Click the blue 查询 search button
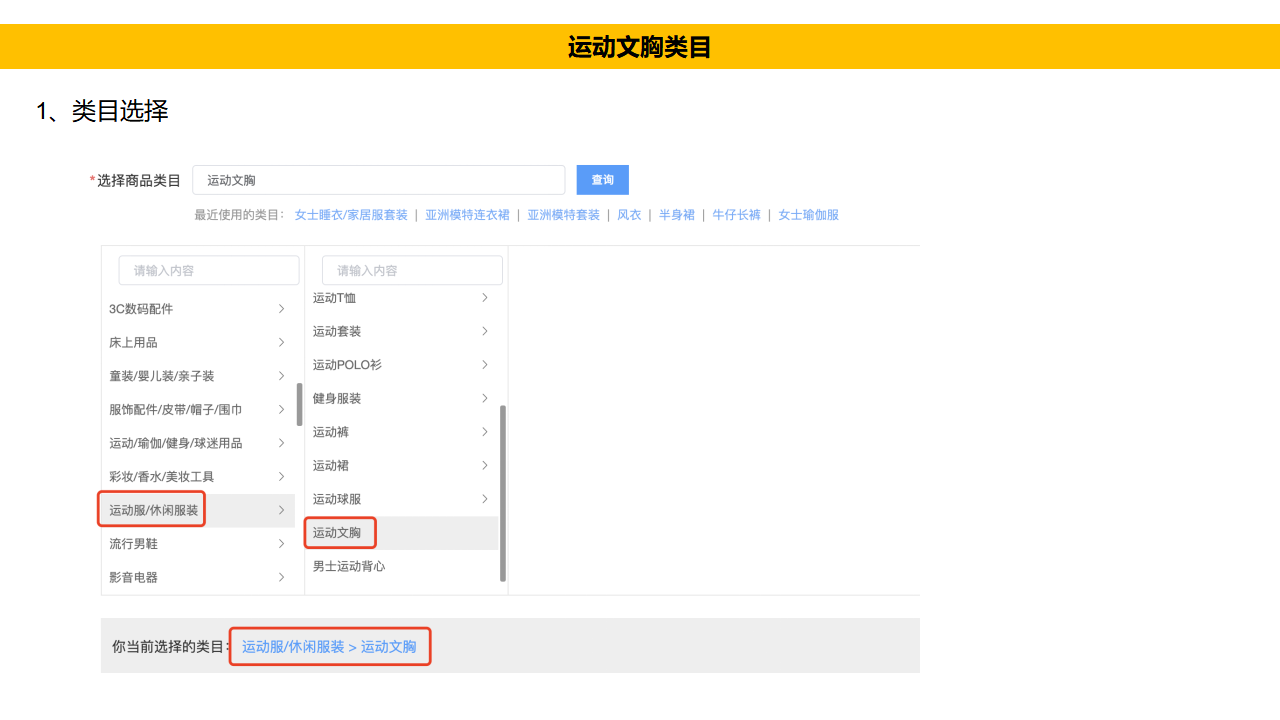Screen dimensions: 1280x720 click(x=602, y=180)
